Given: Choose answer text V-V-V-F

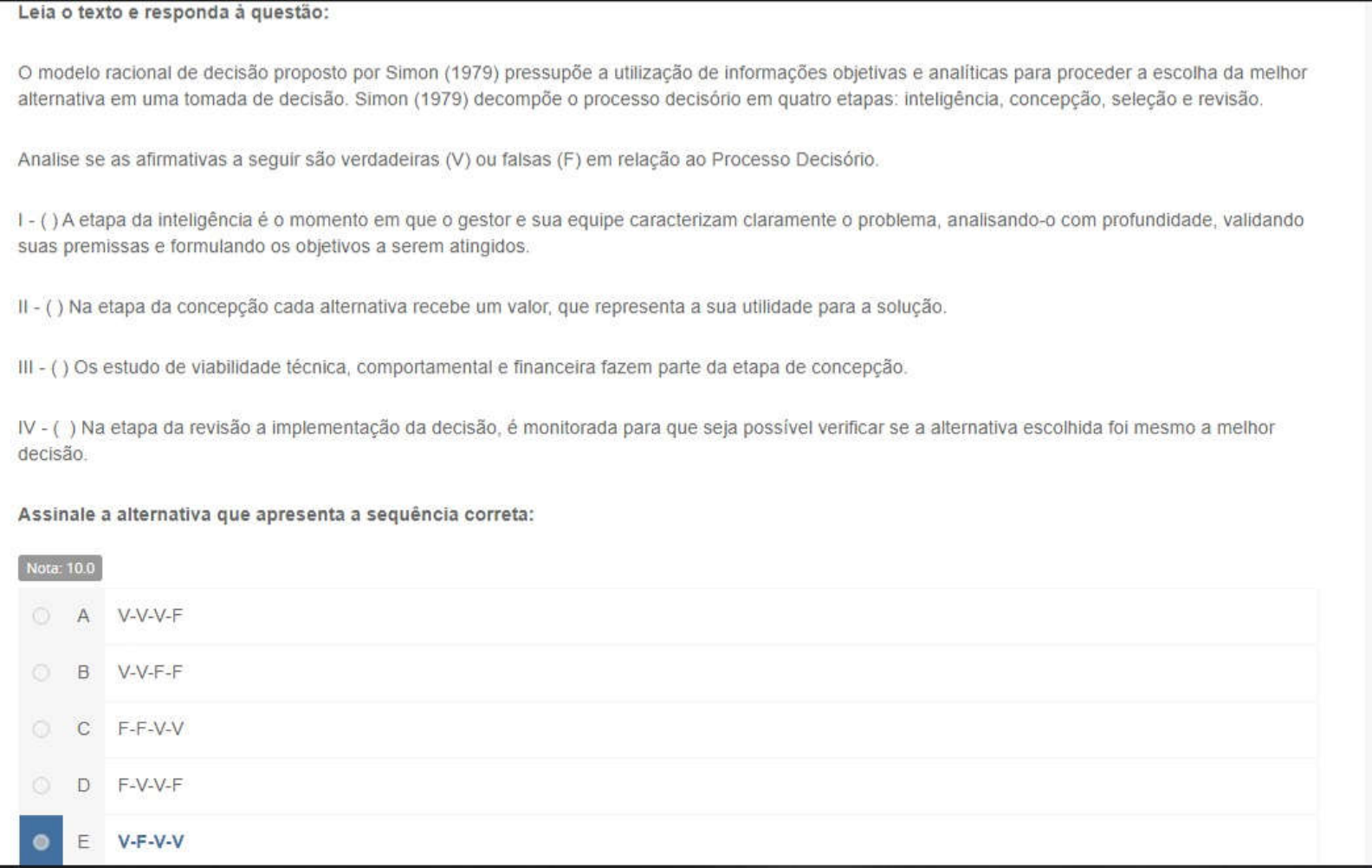Looking at the screenshot, I should [151, 616].
